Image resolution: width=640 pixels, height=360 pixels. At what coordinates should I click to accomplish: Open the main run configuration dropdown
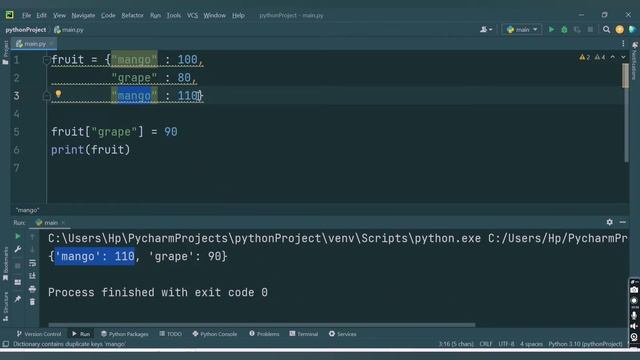tap(522, 29)
